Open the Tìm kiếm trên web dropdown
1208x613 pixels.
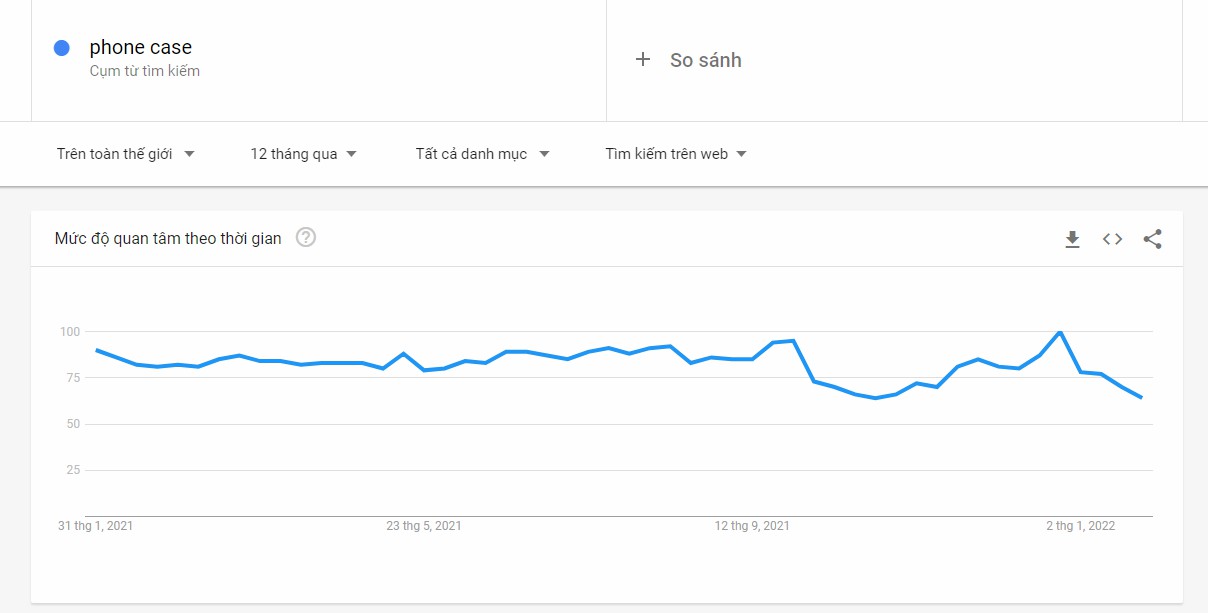point(676,154)
